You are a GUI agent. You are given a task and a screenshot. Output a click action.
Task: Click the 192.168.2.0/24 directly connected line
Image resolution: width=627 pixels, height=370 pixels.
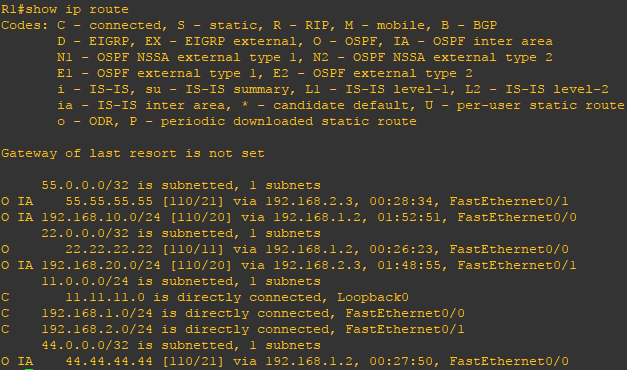click(x=233, y=329)
